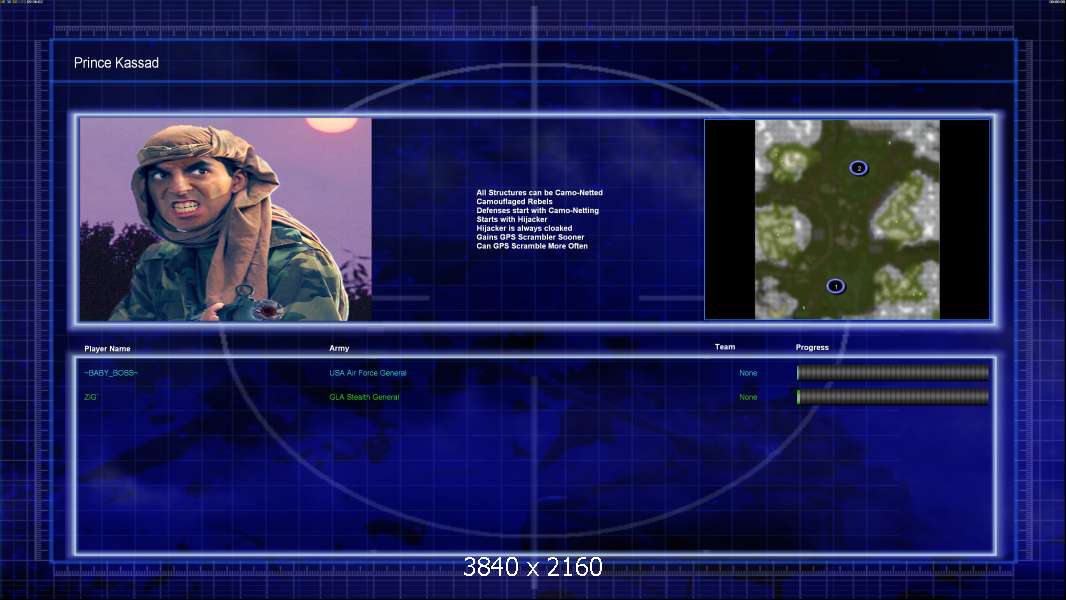
Task: Click 'Gains GPS Scrambler Sooner' line
Action: point(530,237)
